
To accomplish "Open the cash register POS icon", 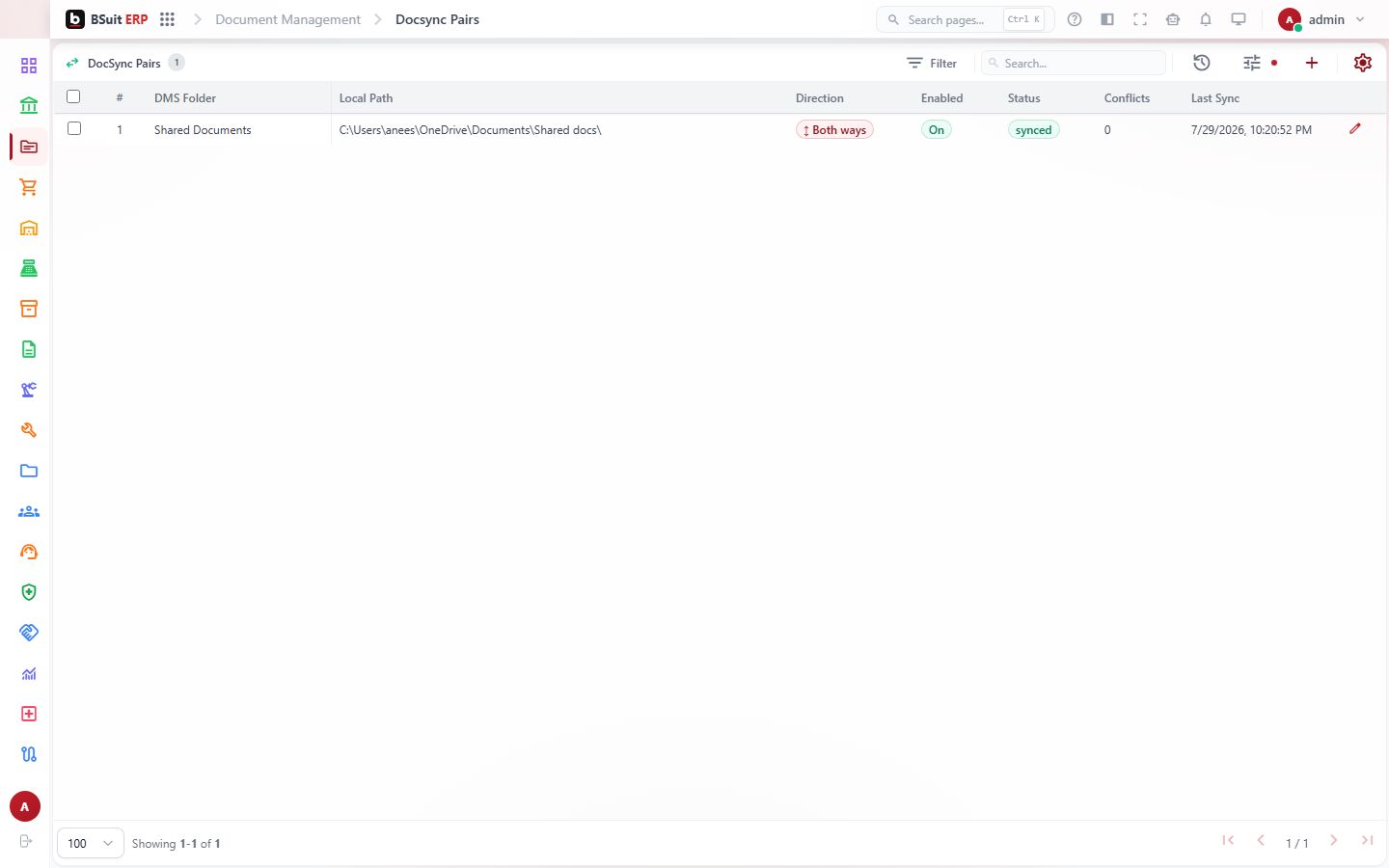I will coord(29,268).
